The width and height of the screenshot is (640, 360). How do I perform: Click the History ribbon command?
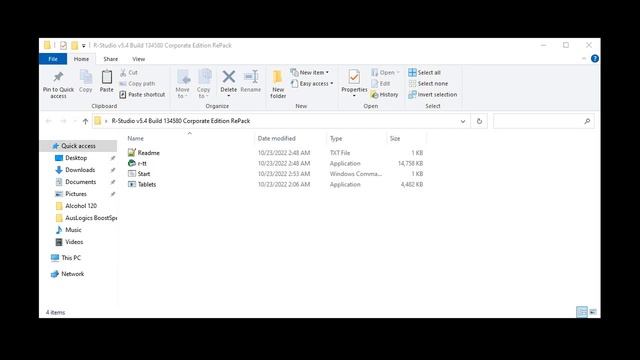pos(384,94)
